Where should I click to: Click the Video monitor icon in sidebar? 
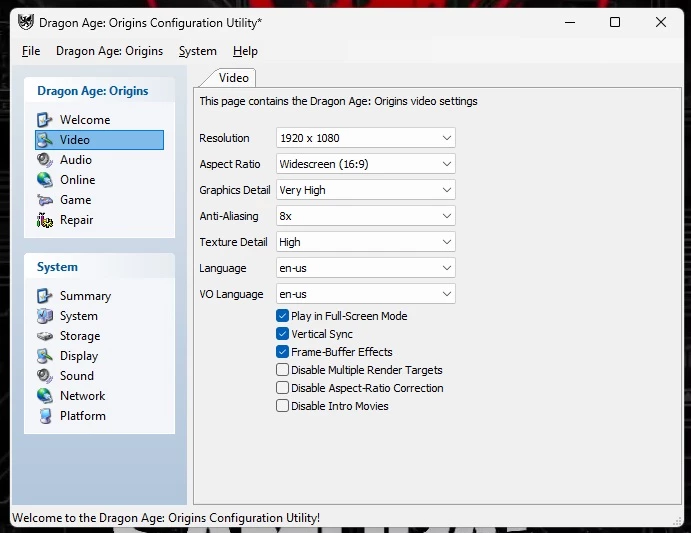tap(45, 140)
